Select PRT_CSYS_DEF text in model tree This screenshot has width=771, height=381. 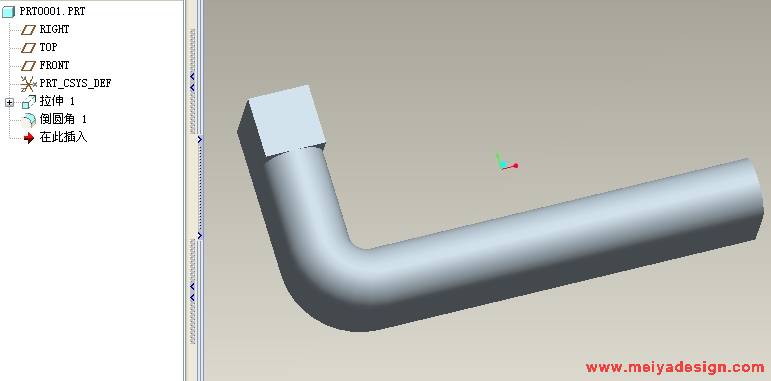tap(75, 84)
